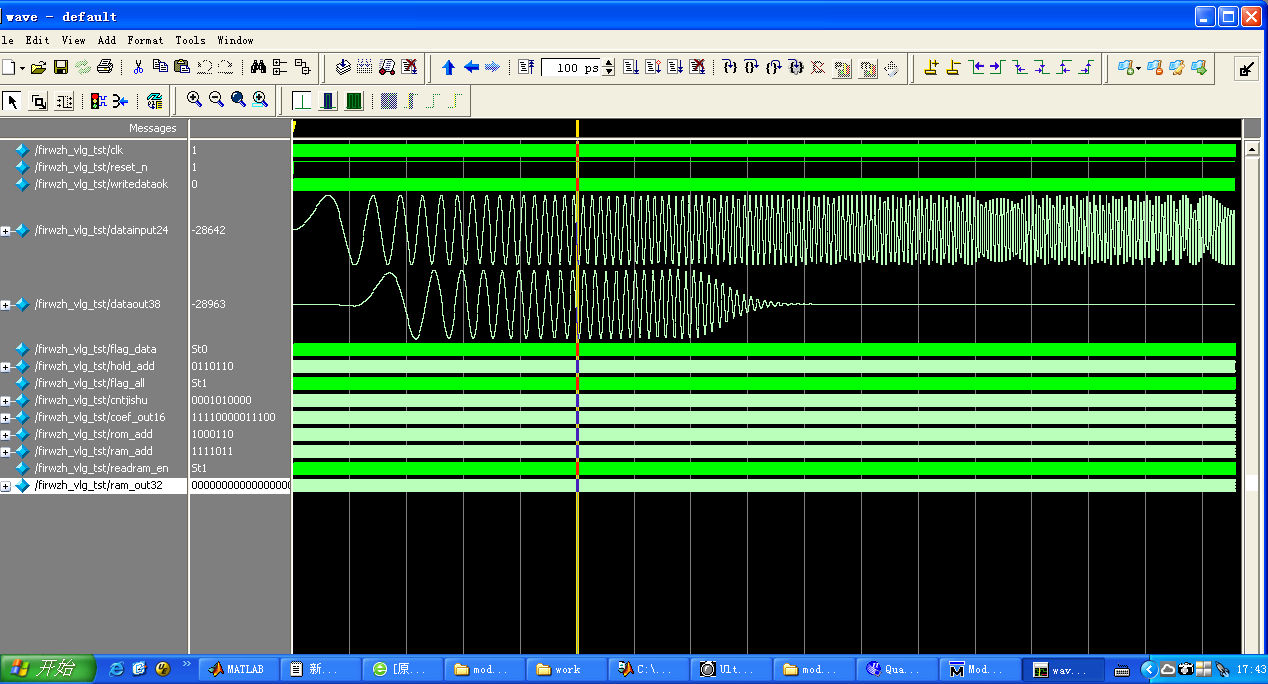Click the waveform vertical scrollbar up arrow
The width and height of the screenshot is (1268, 684).
(1251, 149)
